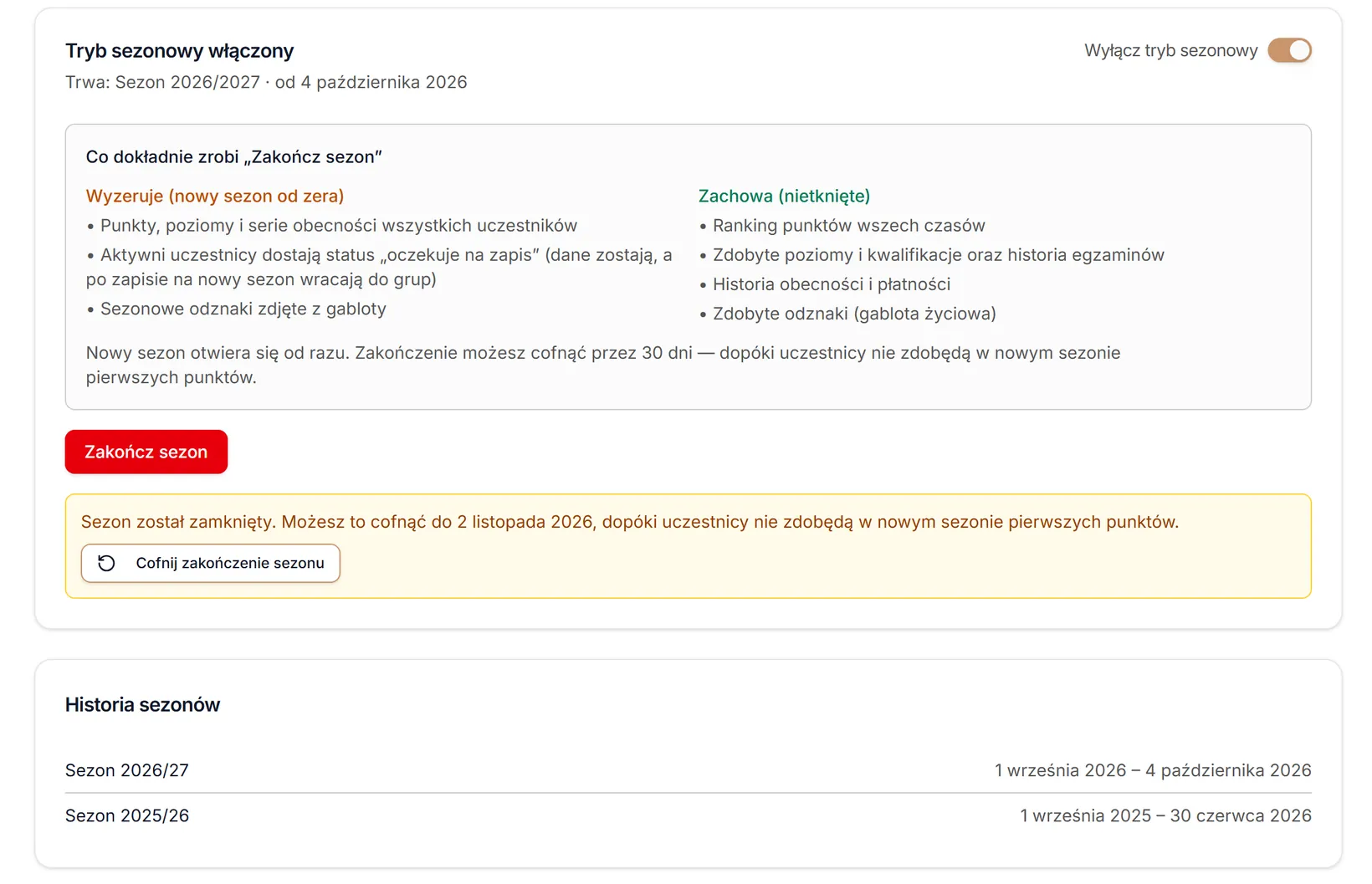1372x884 pixels.
Task: Click "Sezonowe odznaki zdjęte z gabloty" item
Action: pos(237,309)
